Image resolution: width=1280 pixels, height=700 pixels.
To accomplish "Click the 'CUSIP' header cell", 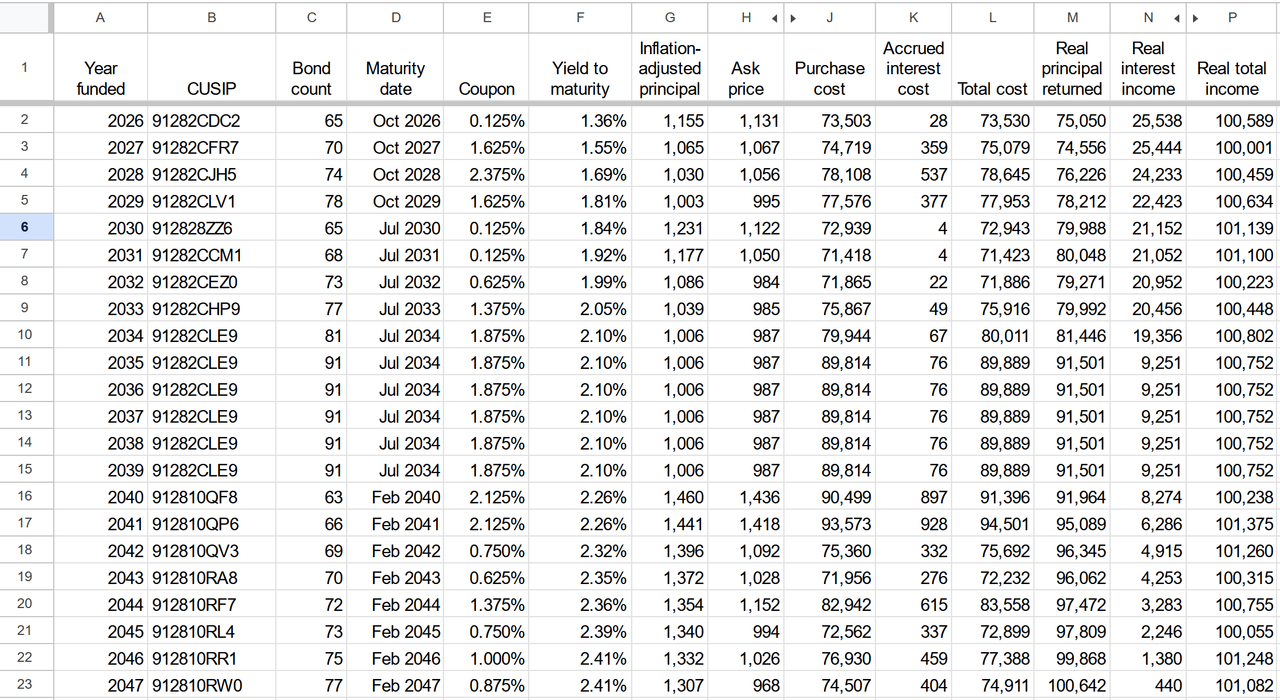I will 212,68.
